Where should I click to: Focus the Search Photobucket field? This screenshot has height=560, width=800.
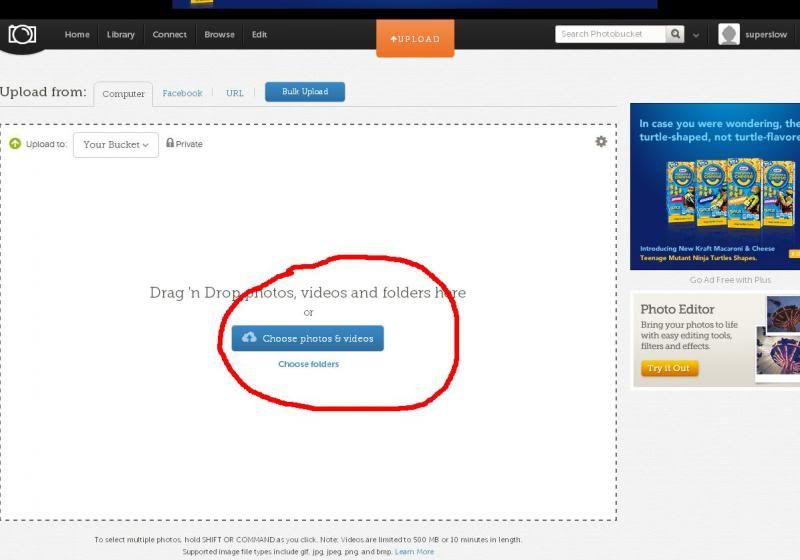[x=610, y=34]
